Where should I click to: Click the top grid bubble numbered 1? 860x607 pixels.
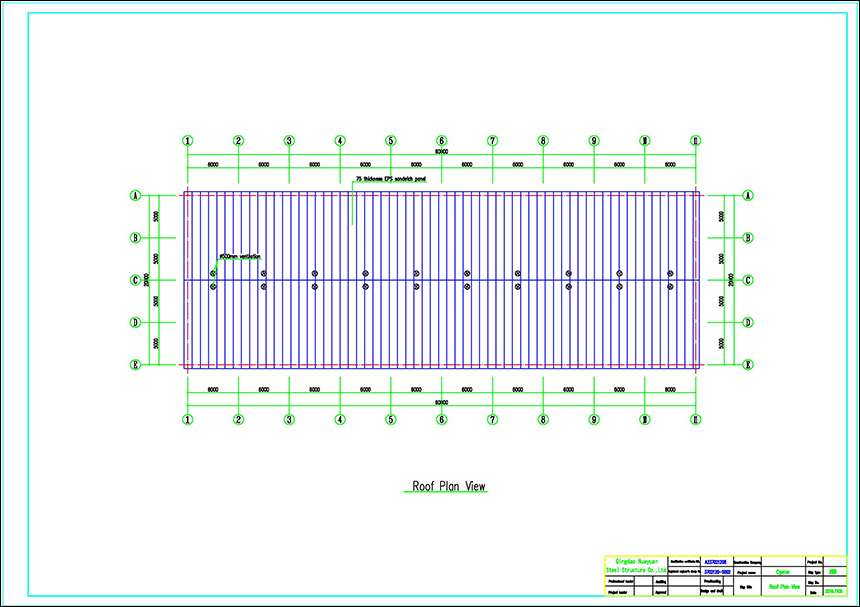(x=187, y=141)
